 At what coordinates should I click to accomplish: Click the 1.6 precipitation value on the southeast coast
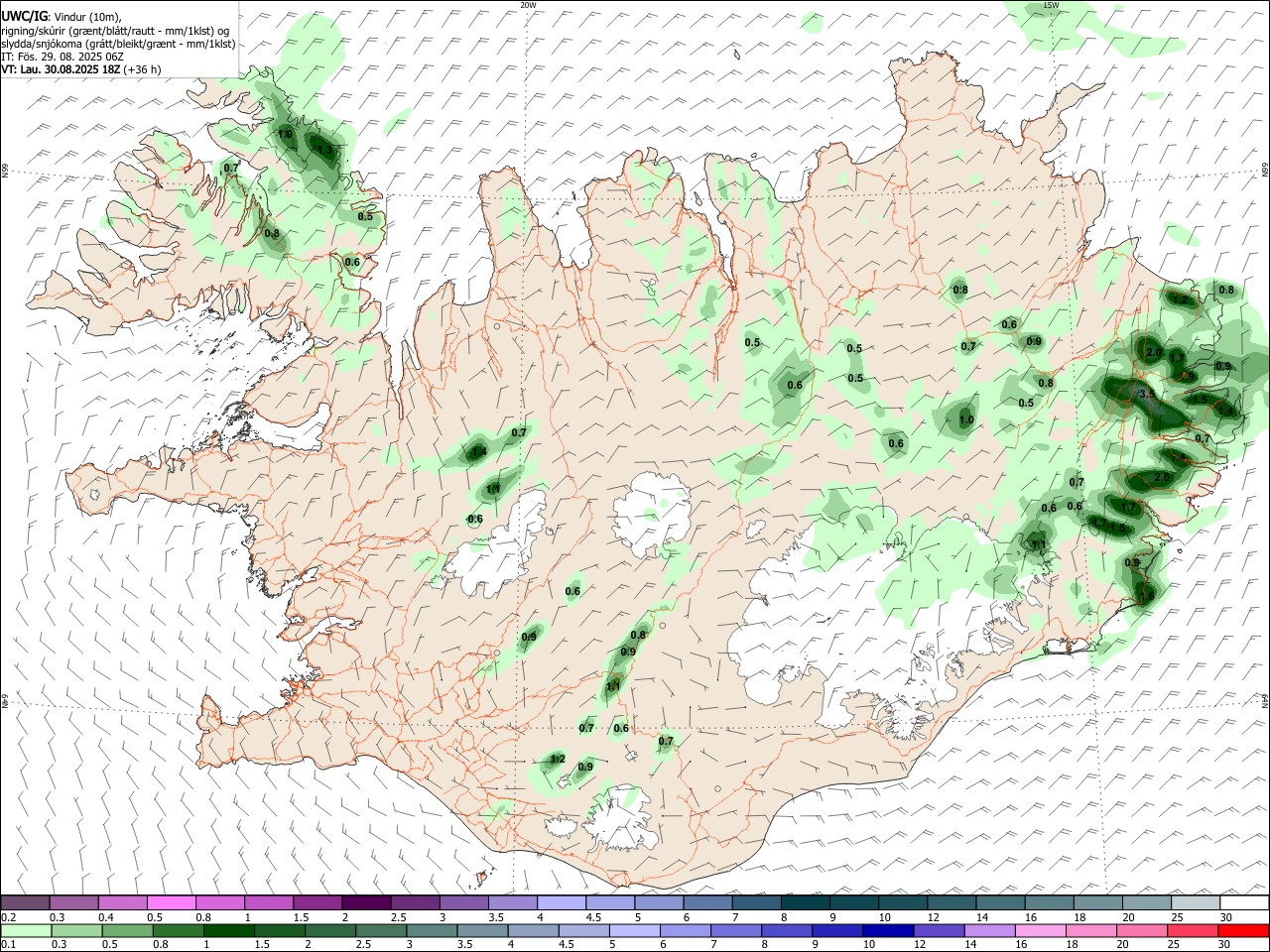click(1147, 595)
